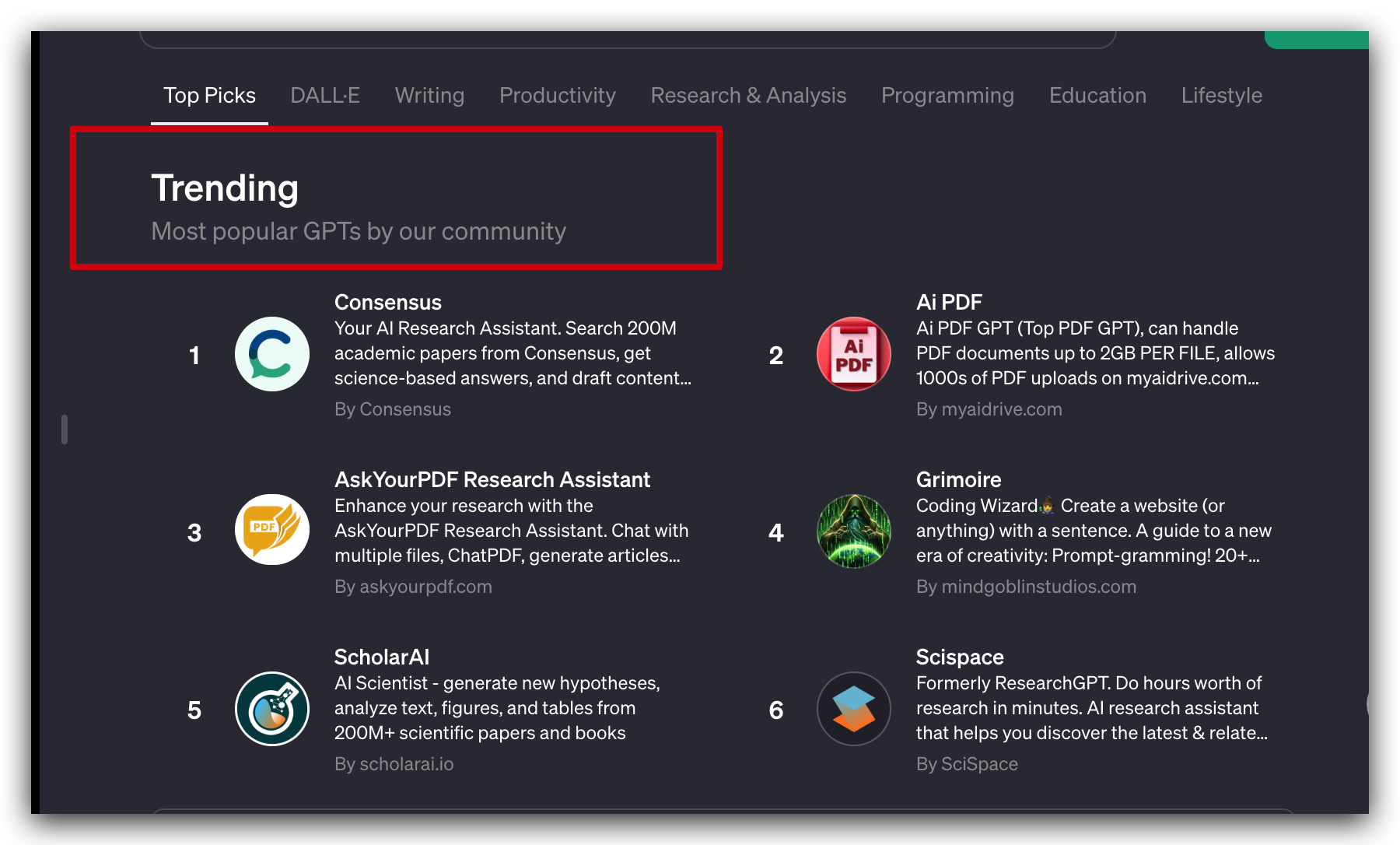Click the rank number 3 beside AskYourPDF
The height and width of the screenshot is (845, 1400).
(x=194, y=533)
